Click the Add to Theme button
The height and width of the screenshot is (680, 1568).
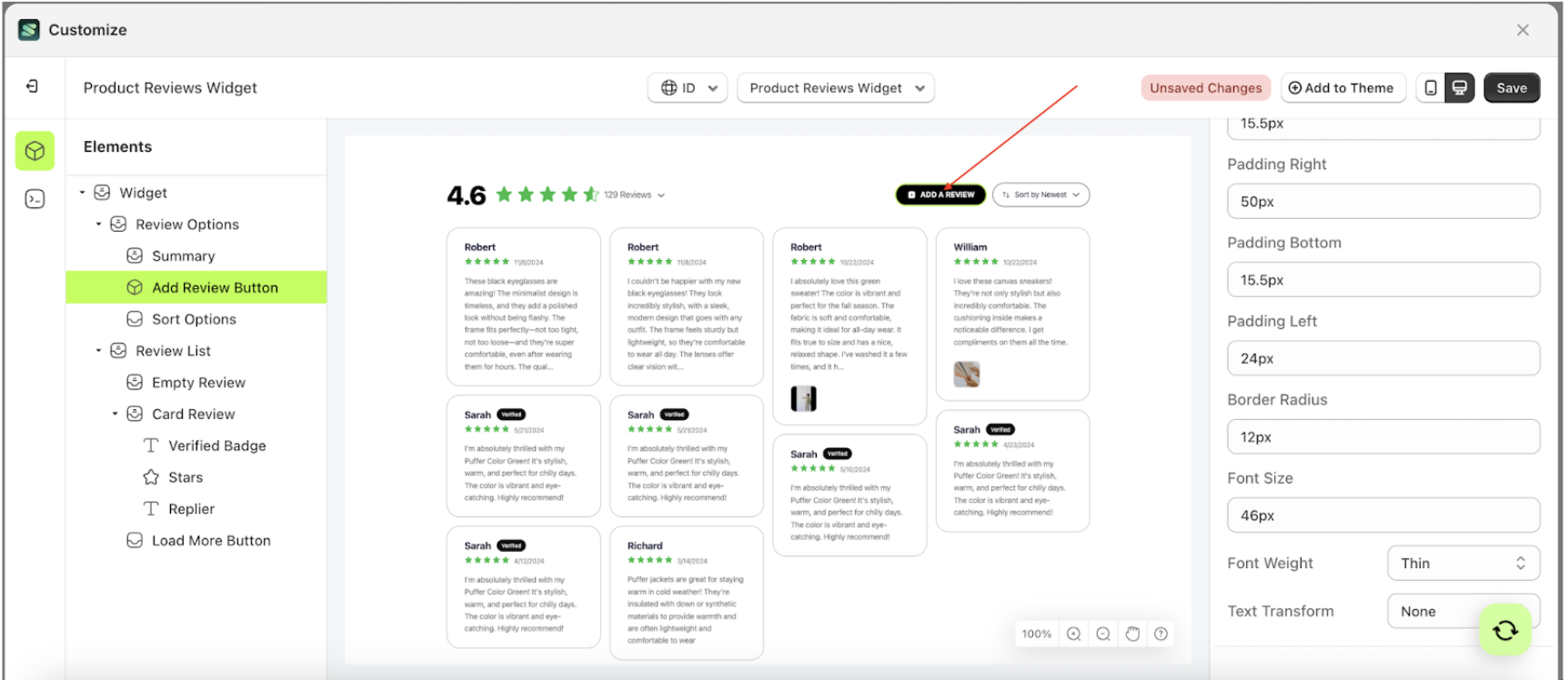click(1342, 88)
